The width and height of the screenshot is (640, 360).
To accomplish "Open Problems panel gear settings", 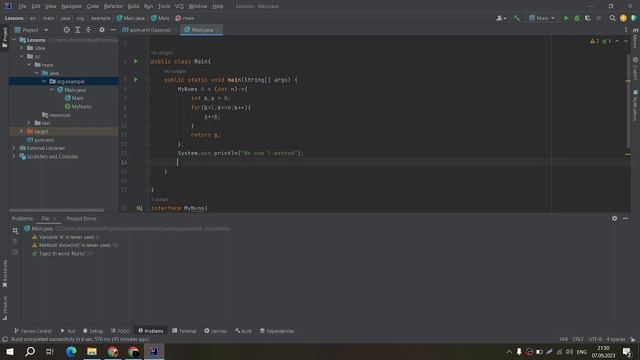I will pos(614,218).
